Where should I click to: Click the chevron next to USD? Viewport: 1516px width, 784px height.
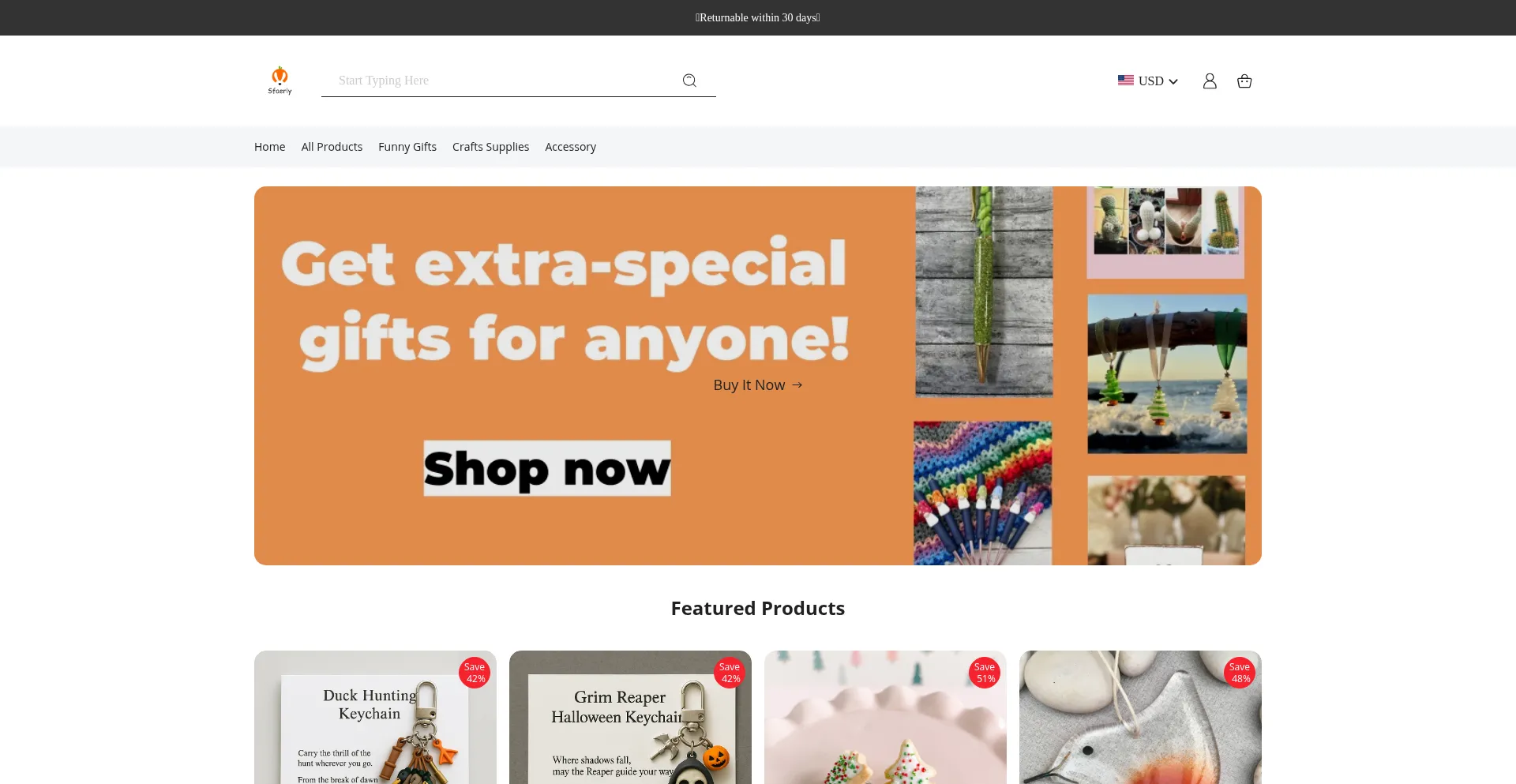click(1173, 81)
